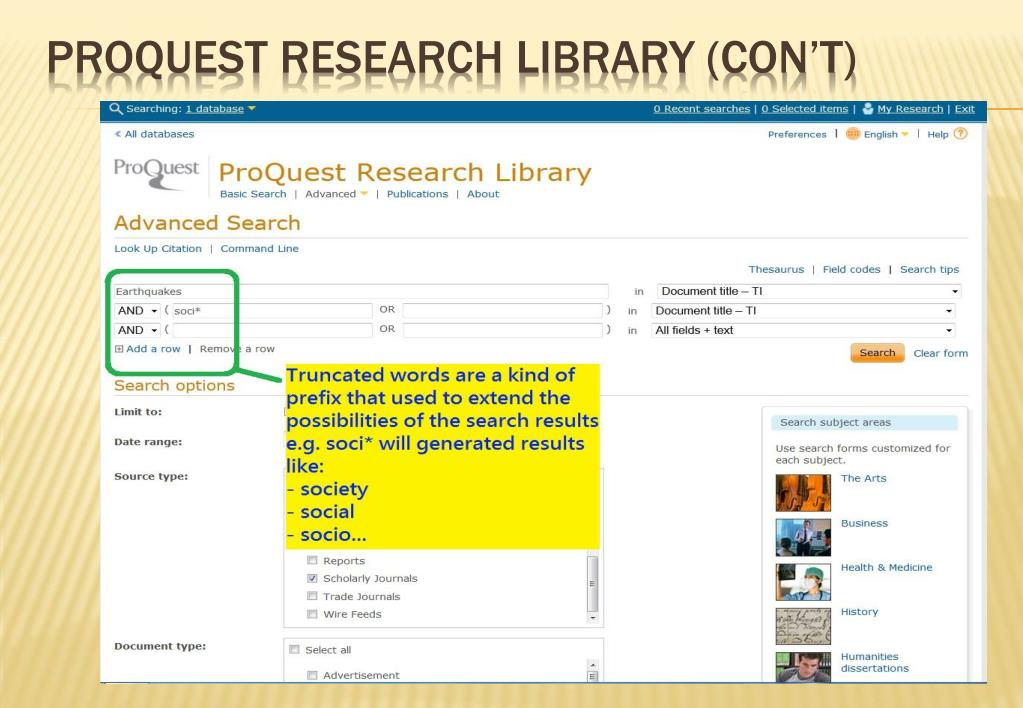Click the empty third row search field
1023x708 pixels.
point(272,331)
